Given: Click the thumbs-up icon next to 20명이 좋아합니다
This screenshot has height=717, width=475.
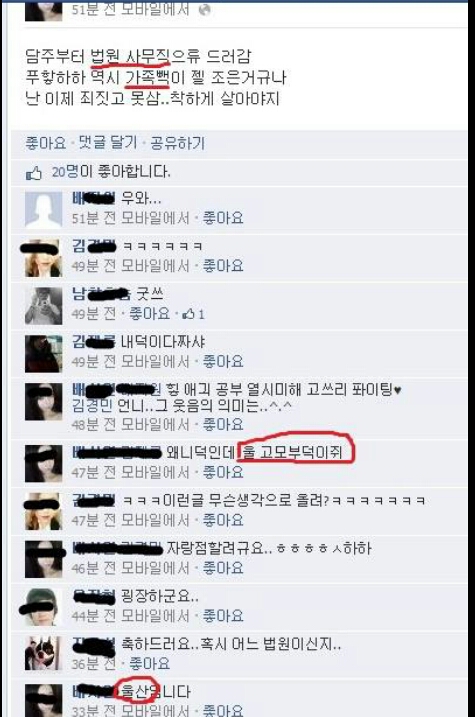Looking at the screenshot, I should point(34,173).
